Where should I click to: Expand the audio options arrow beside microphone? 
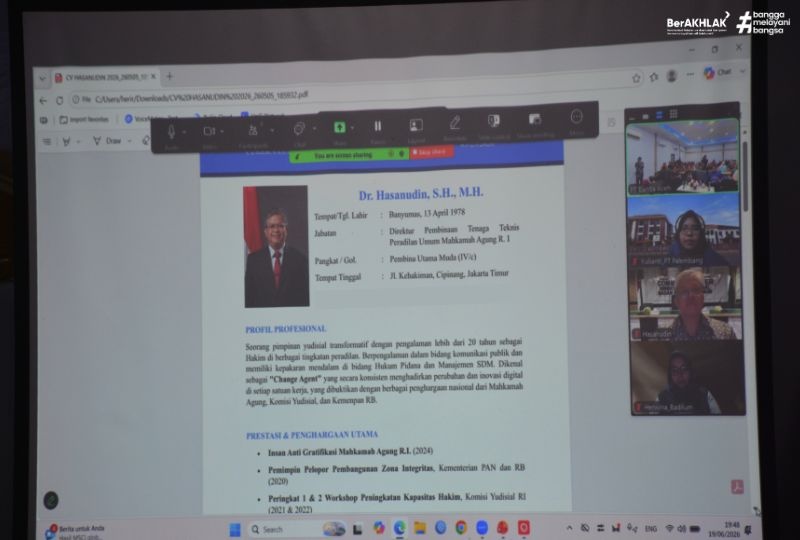(184, 132)
